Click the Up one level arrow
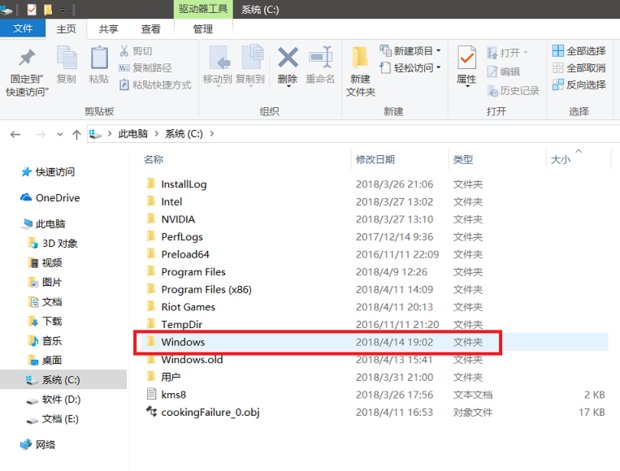 pyautogui.click(x=77, y=134)
